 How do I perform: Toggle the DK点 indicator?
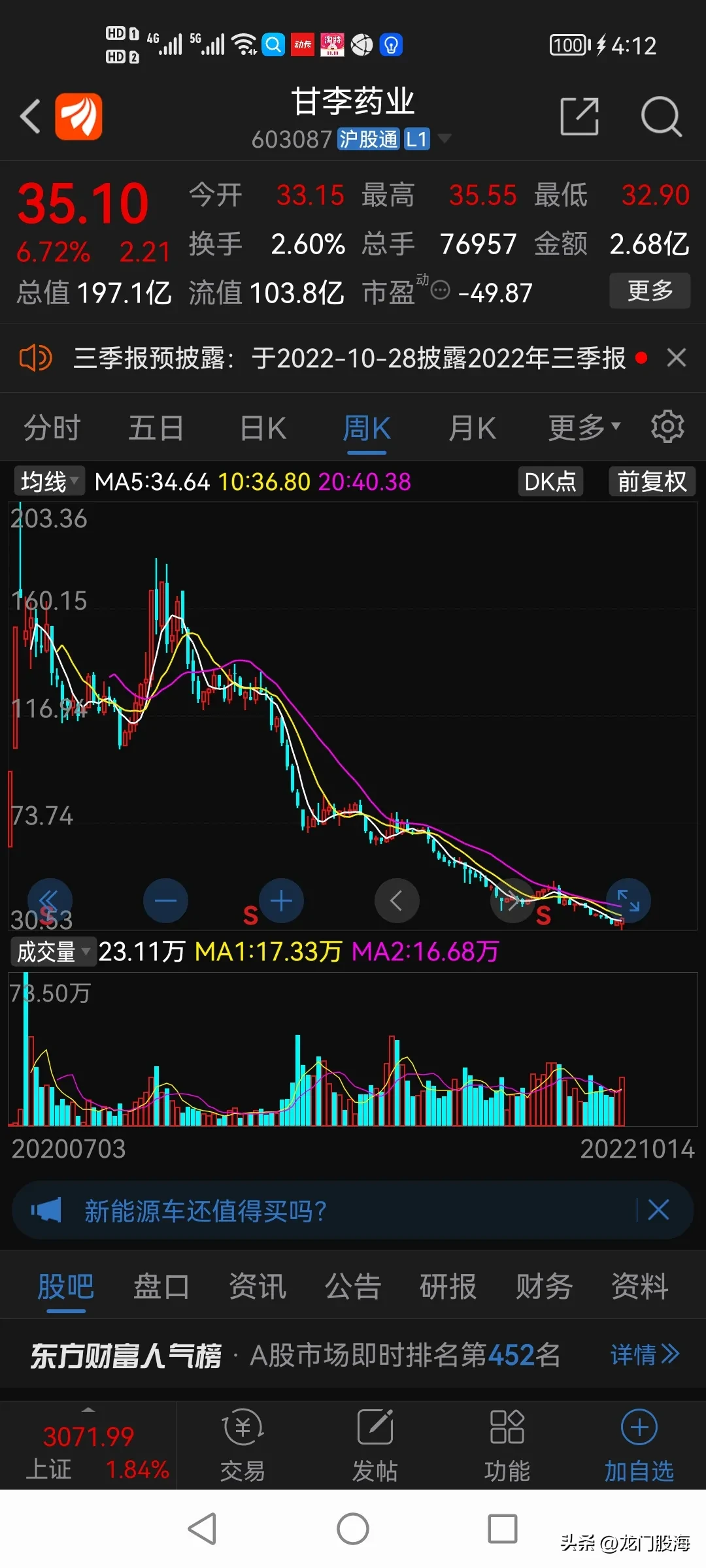tap(550, 482)
